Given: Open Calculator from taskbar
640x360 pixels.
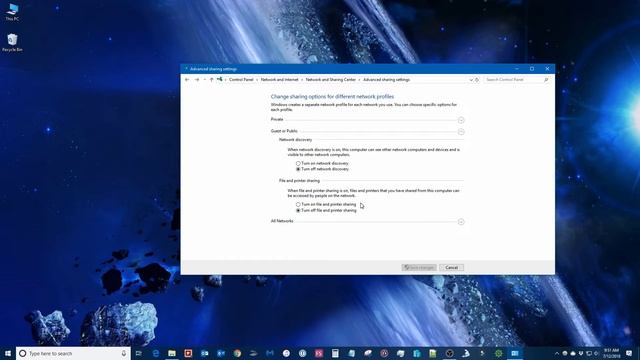Looking at the screenshot, I should (335, 353).
